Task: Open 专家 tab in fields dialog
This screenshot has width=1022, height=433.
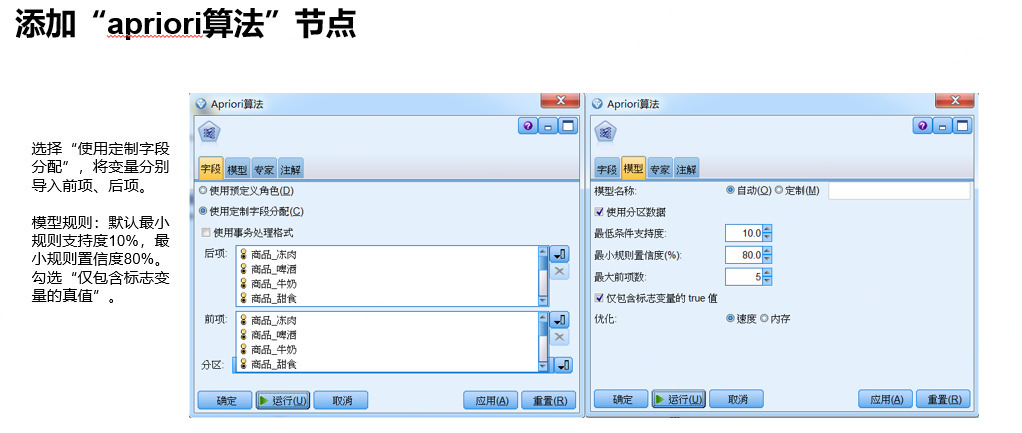Action: pyautogui.click(x=264, y=170)
